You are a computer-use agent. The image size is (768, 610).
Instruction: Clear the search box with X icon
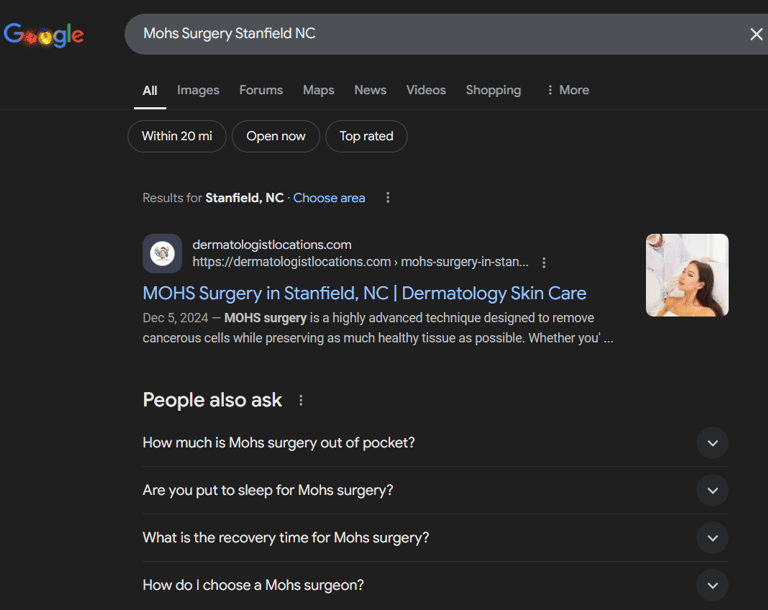click(756, 34)
